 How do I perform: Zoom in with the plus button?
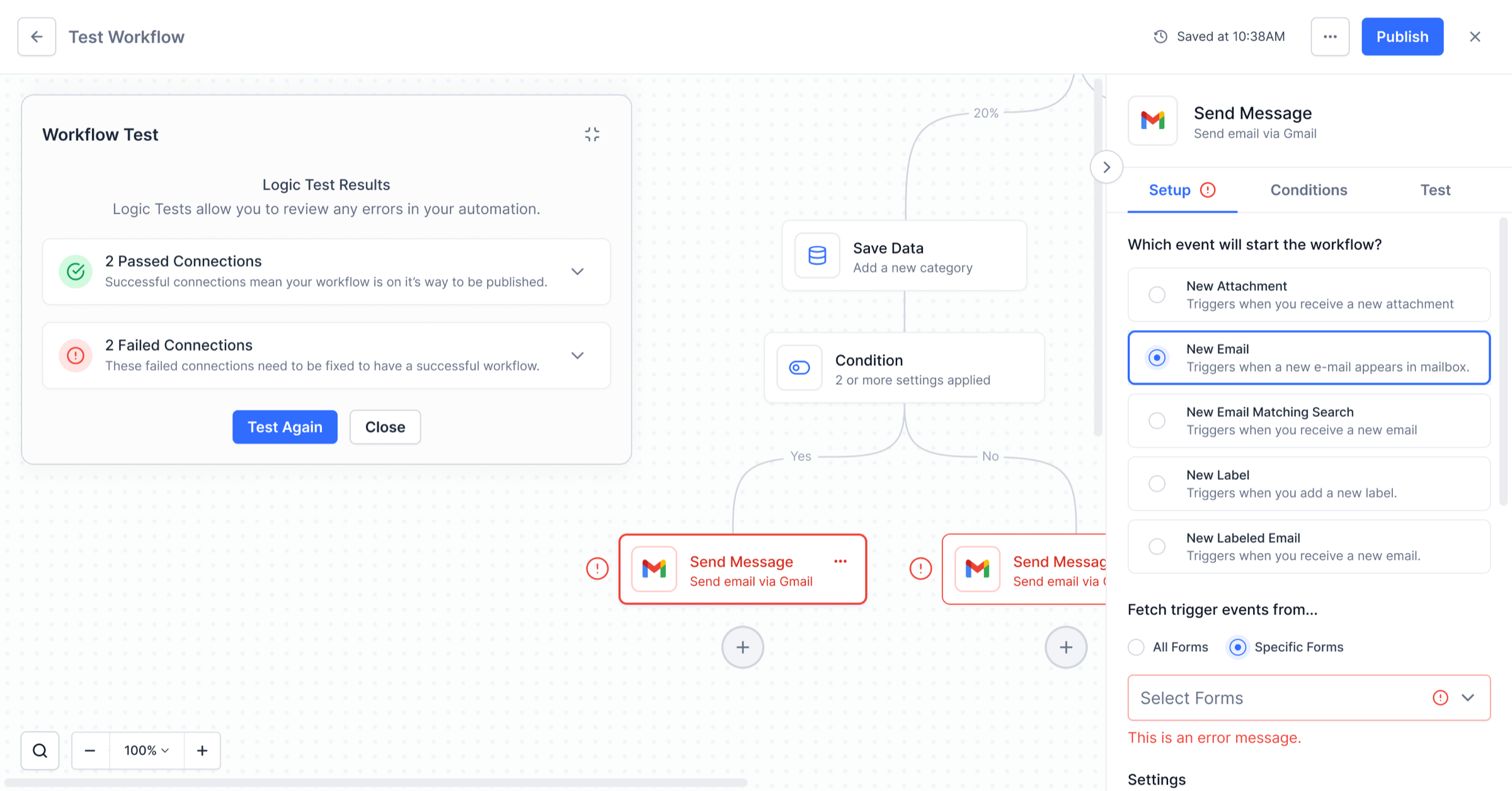pos(202,750)
